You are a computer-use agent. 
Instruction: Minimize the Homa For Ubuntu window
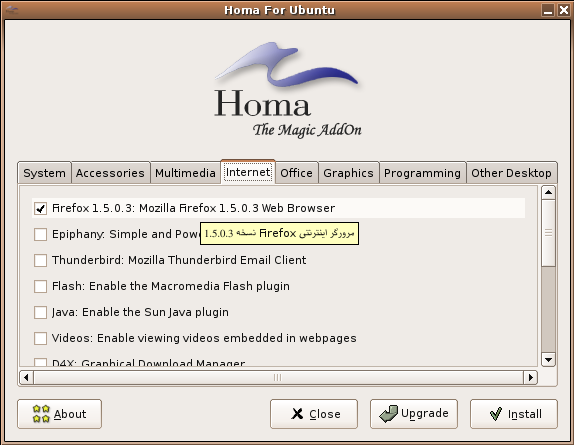pyautogui.click(x=548, y=10)
